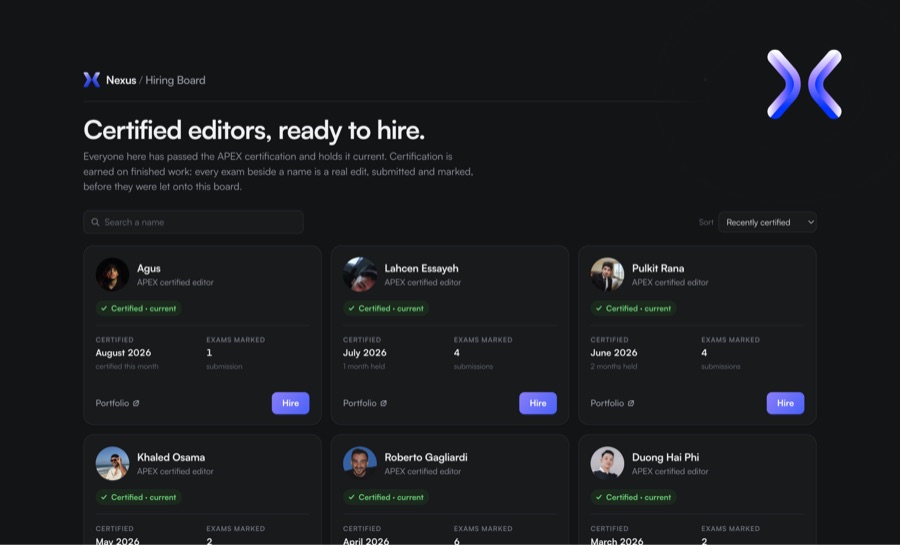Select the name Khaled Osama
This screenshot has height=545, width=900.
coord(171,457)
